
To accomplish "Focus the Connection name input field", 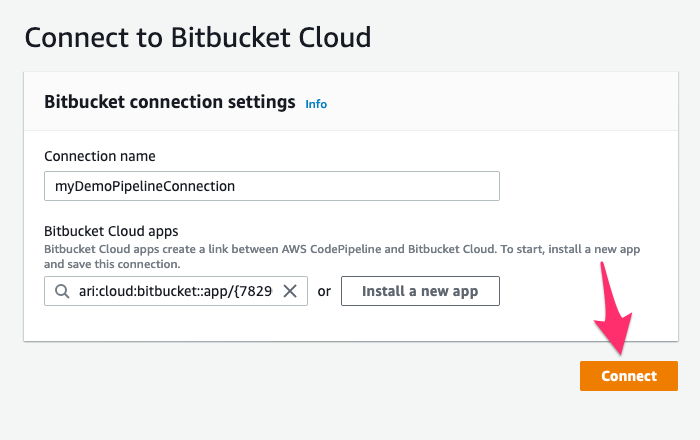I will tap(272, 186).
